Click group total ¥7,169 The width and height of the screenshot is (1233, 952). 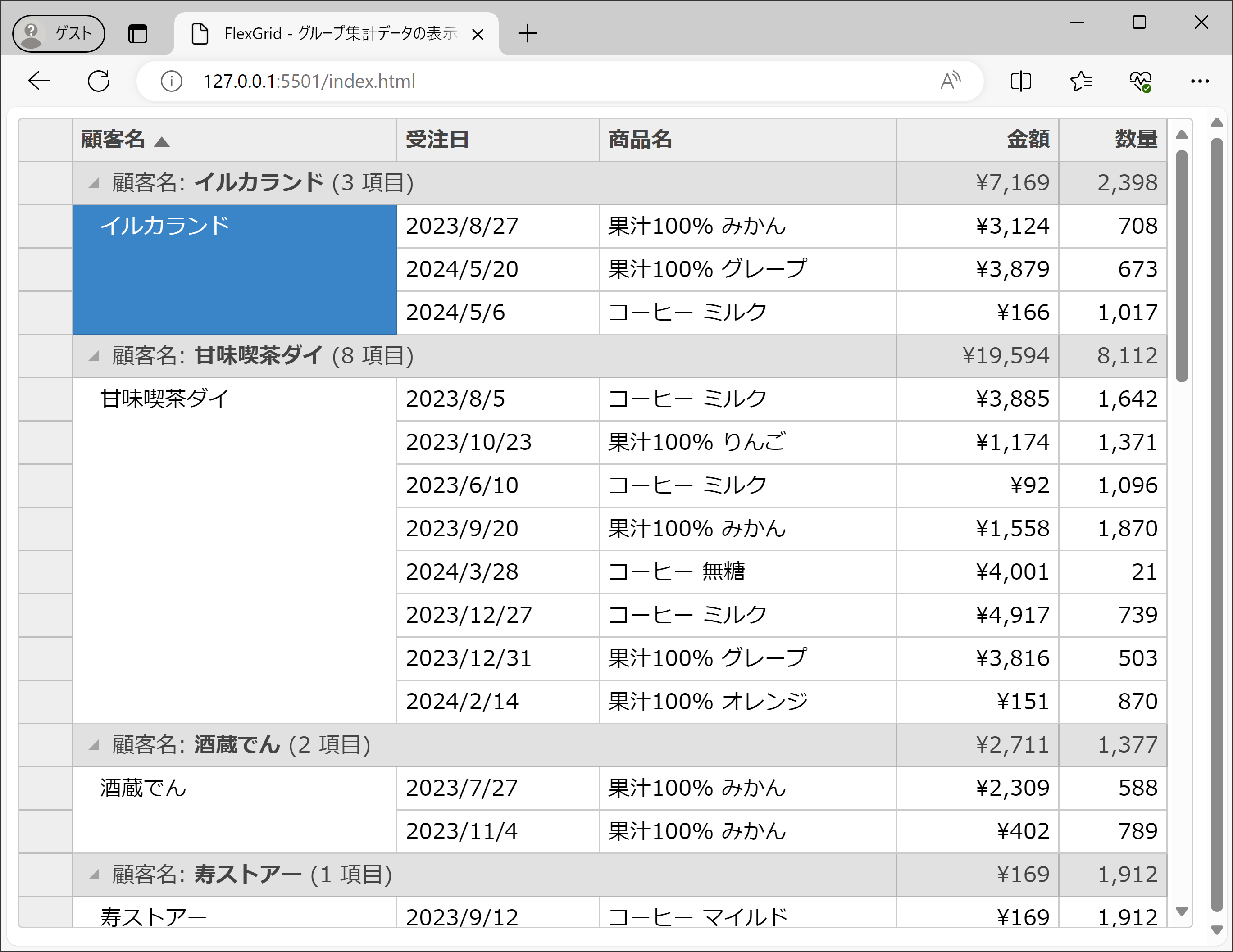pyautogui.click(x=977, y=183)
